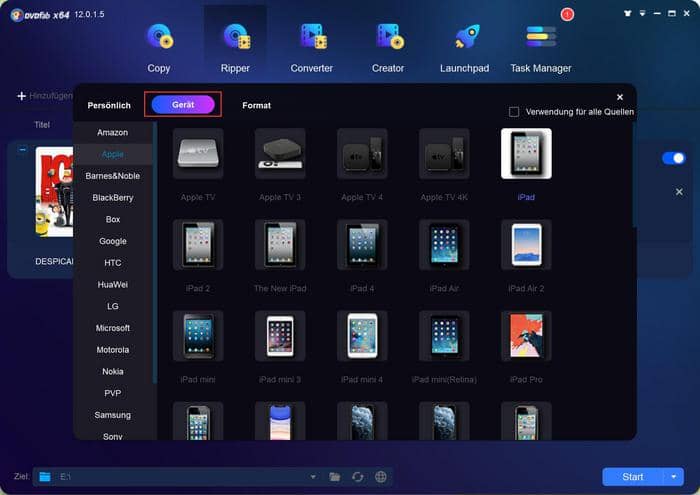This screenshot has height=495, width=700.
Task: Select BlackBerry in the brand list
Action: click(112, 198)
